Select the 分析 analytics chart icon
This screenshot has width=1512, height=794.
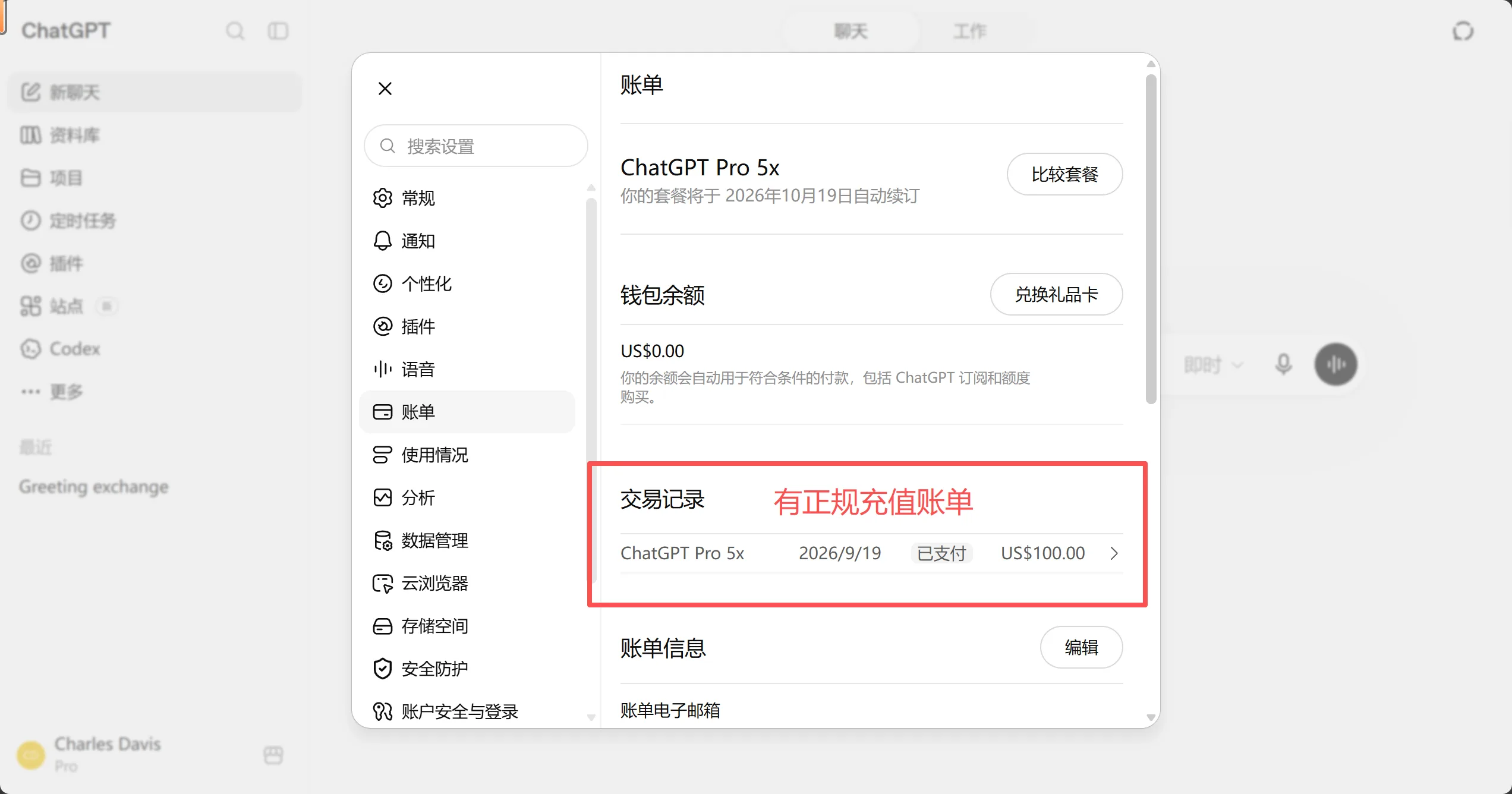pos(383,497)
